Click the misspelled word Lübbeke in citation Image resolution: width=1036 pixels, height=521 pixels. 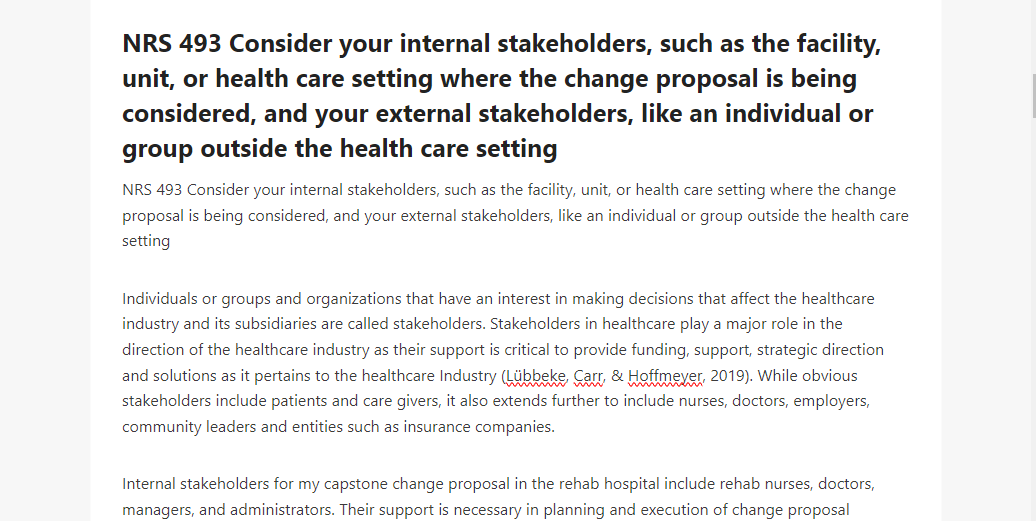coord(536,376)
